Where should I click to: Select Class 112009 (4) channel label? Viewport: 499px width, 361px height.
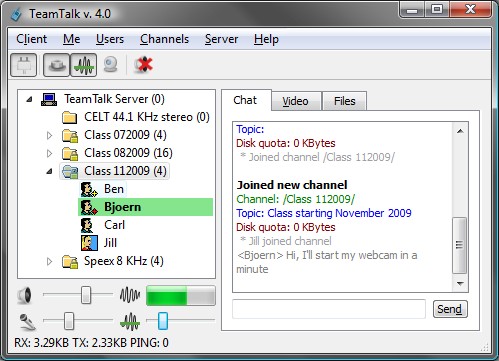[x=125, y=171]
